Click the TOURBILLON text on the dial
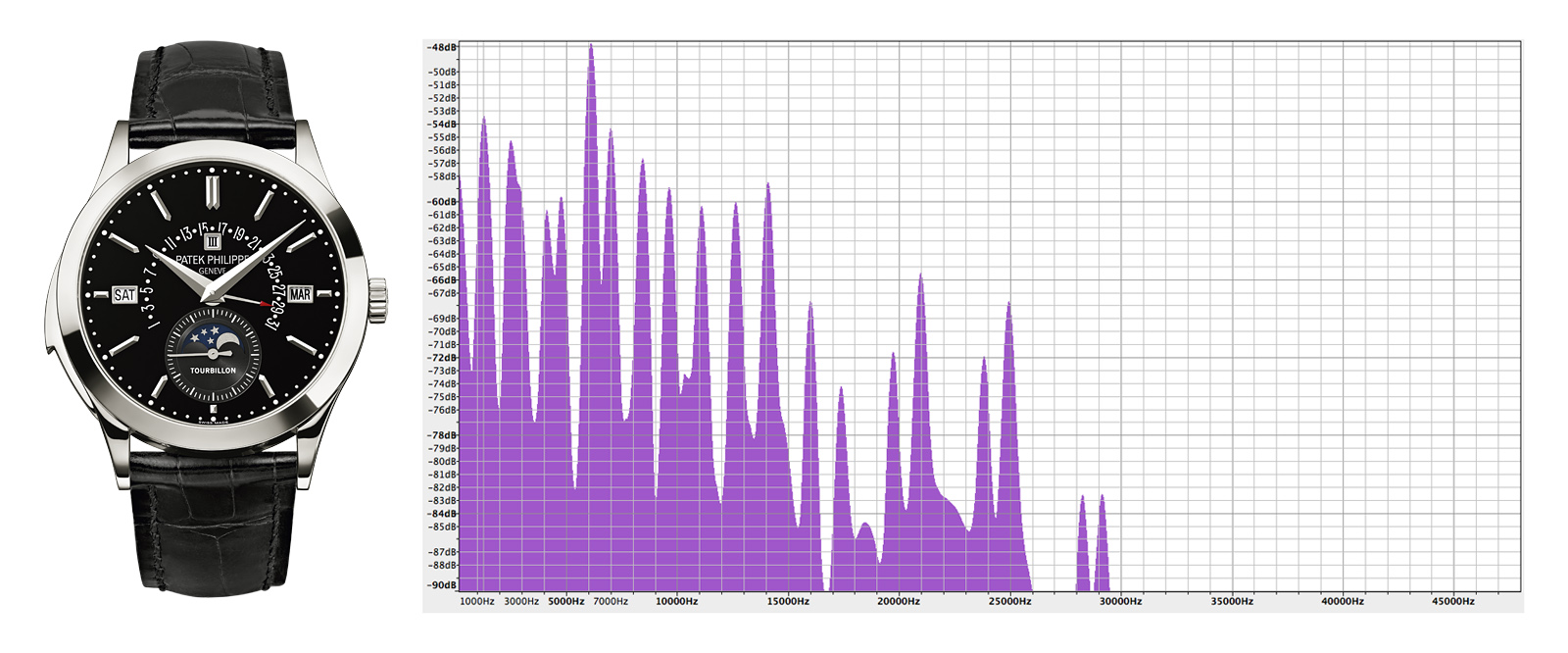This screenshot has width=1568, height=653. pos(213,371)
